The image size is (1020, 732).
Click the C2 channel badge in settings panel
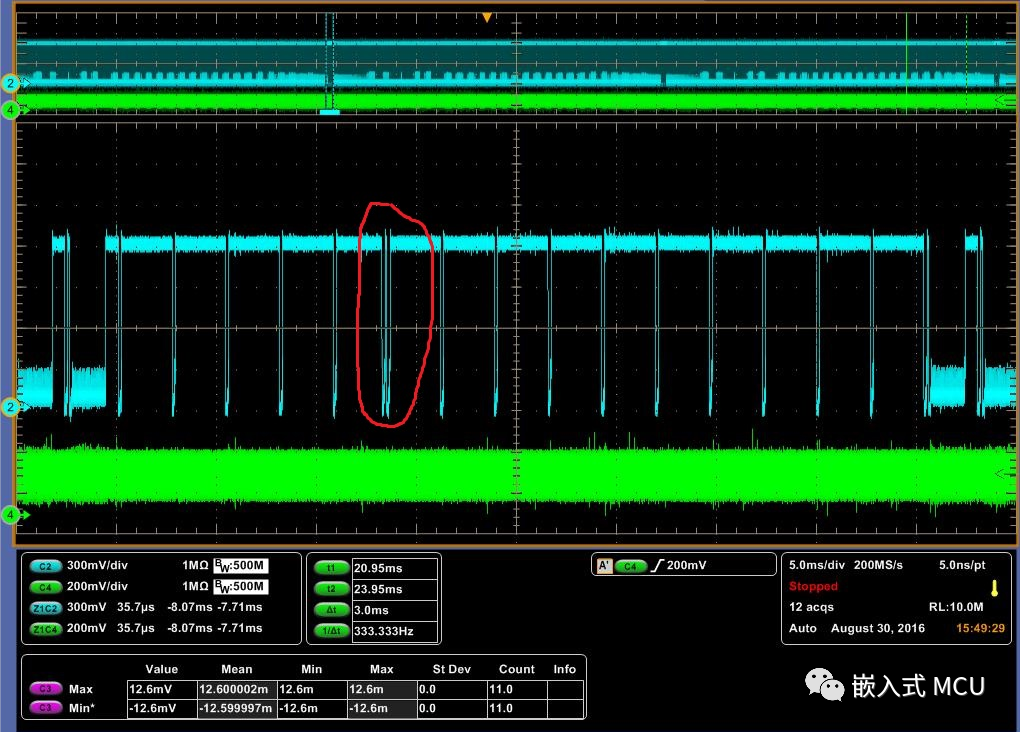46,566
